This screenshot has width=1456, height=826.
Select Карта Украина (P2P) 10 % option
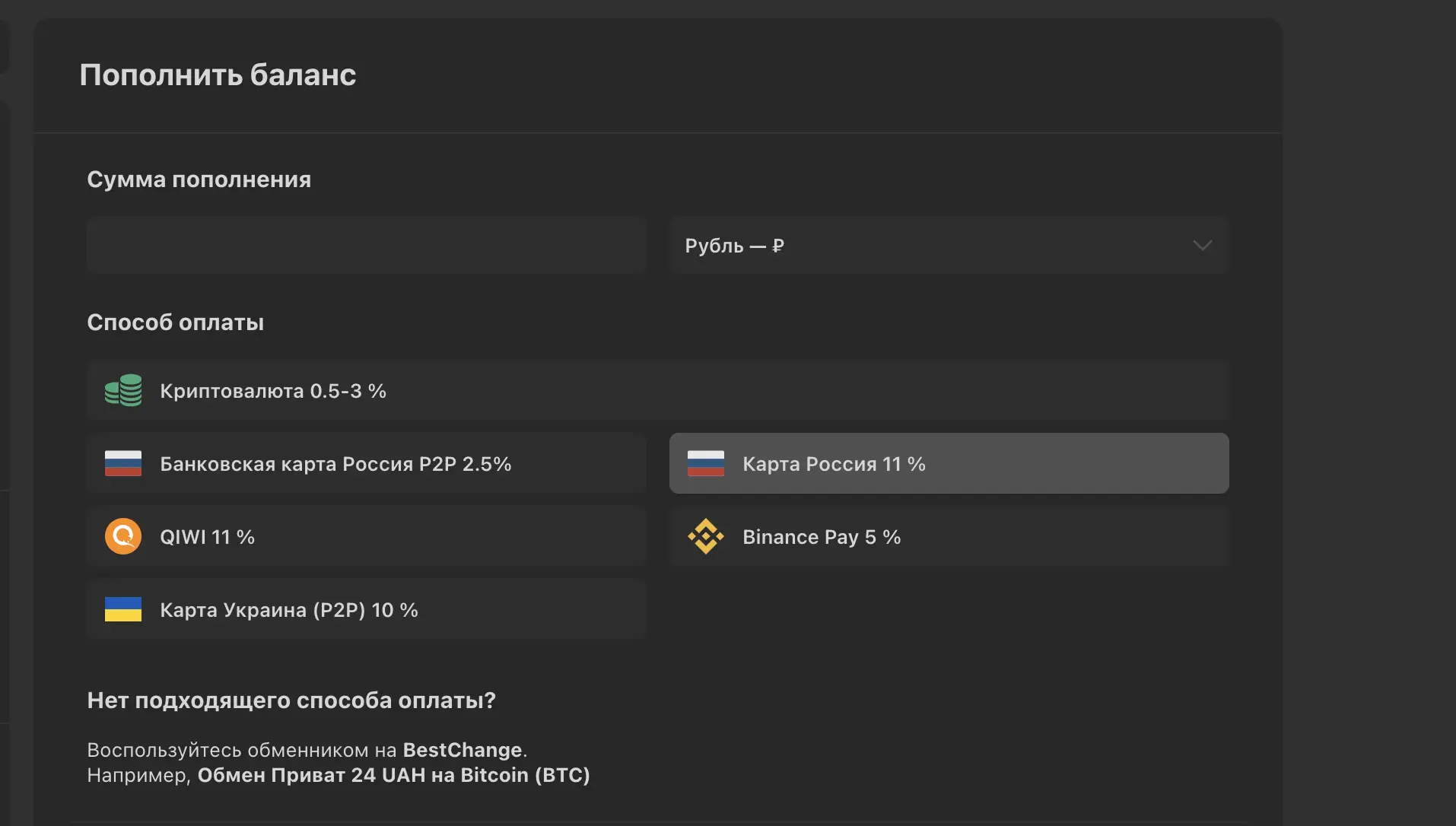click(x=367, y=609)
